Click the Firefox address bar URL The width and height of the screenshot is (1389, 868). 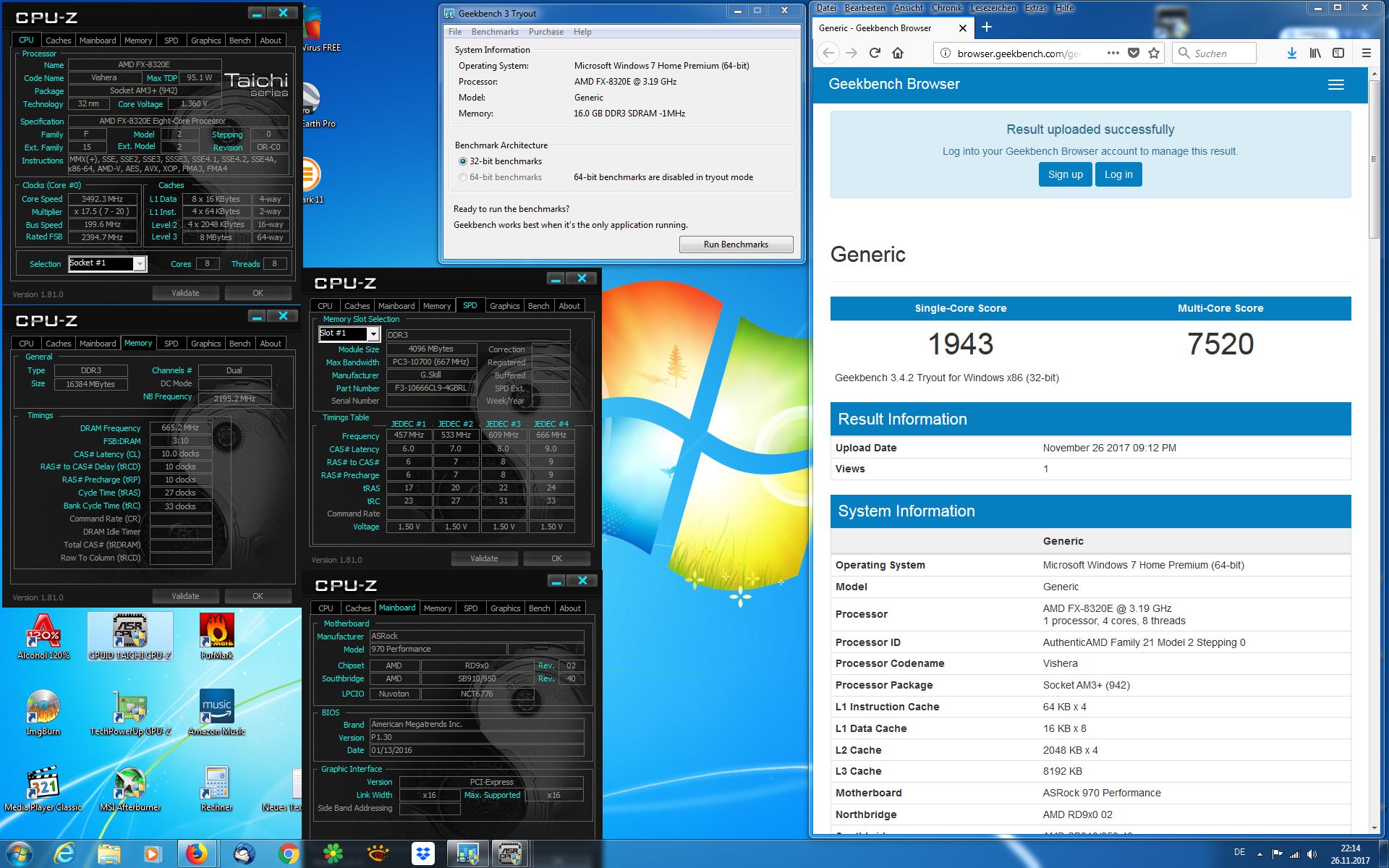point(1019,54)
